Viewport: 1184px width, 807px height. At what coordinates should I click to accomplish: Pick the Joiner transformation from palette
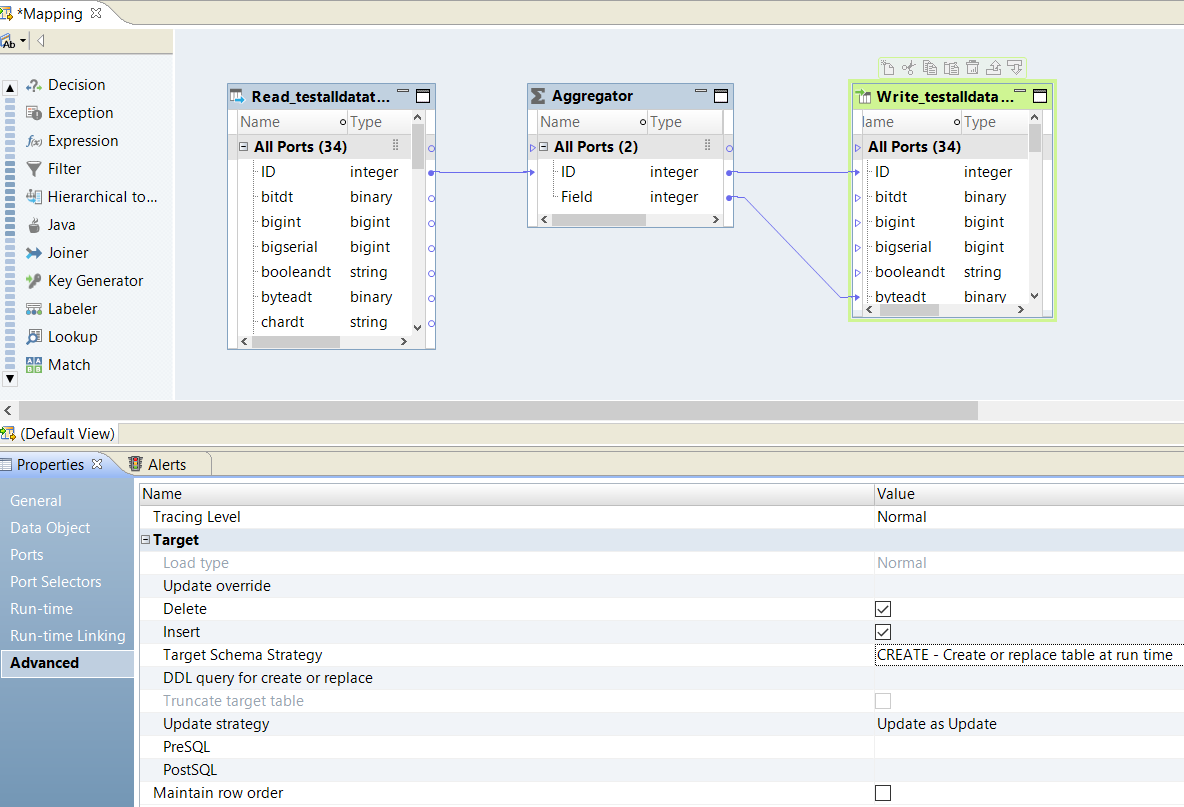[34, 253]
